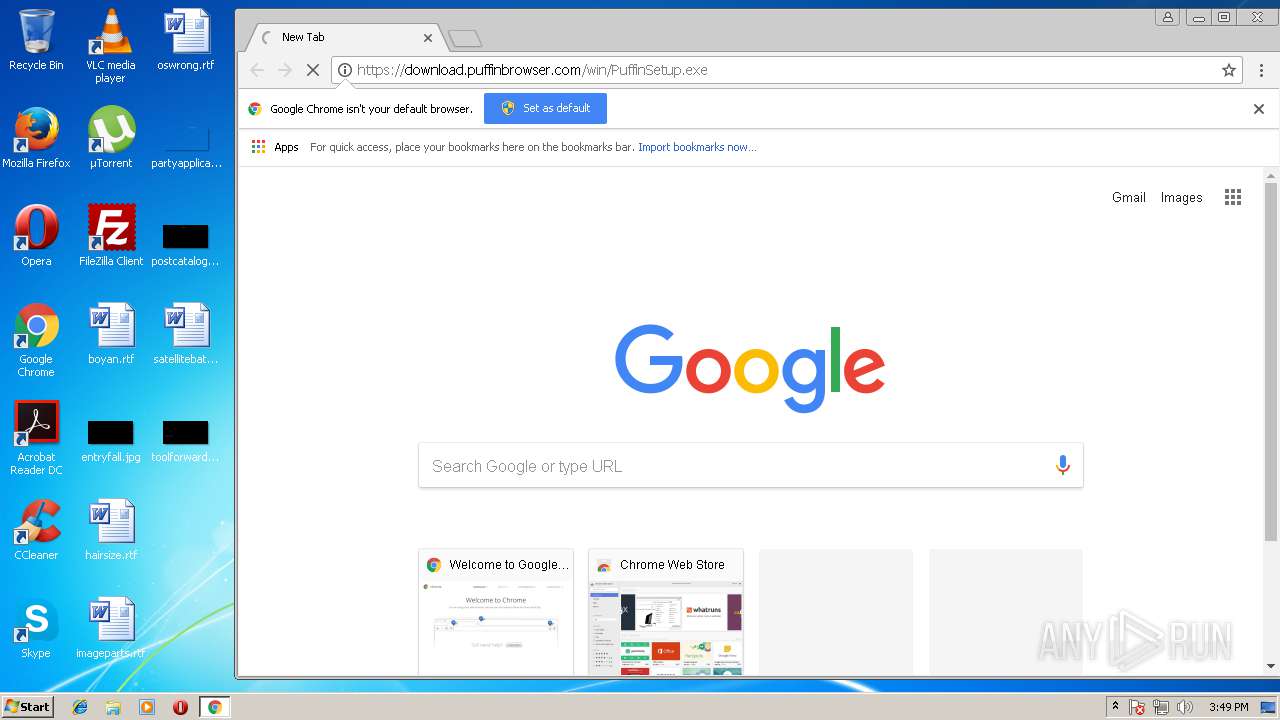Launch Opera browser shortcut
Image resolution: width=1280 pixels, height=720 pixels.
click(36, 236)
